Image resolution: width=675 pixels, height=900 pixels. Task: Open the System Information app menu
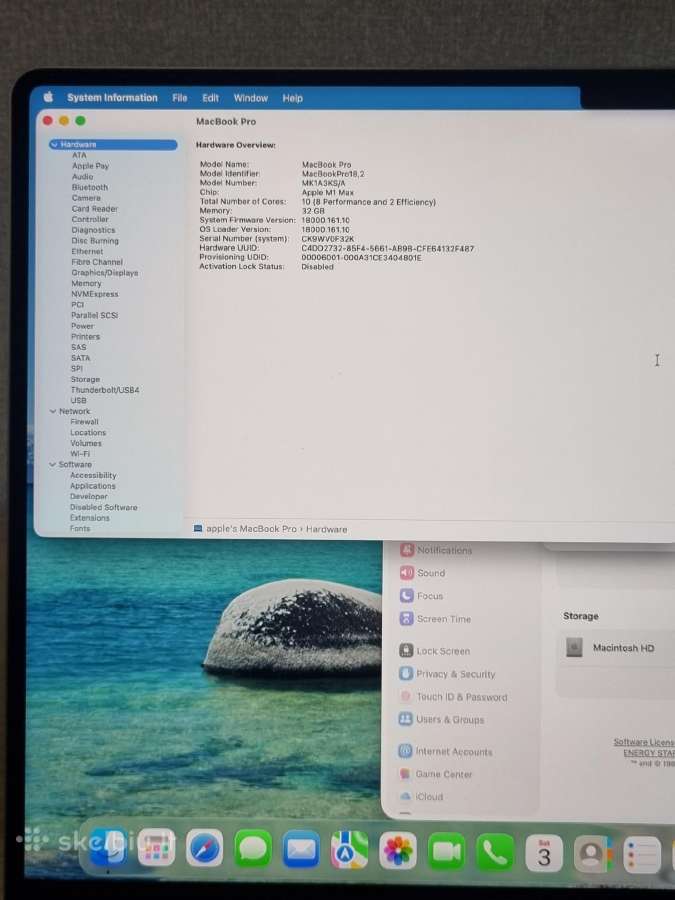point(112,98)
